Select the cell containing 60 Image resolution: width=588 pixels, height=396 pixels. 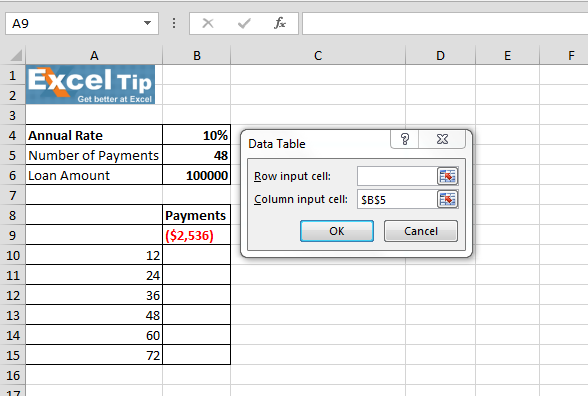pyautogui.click(x=94, y=335)
